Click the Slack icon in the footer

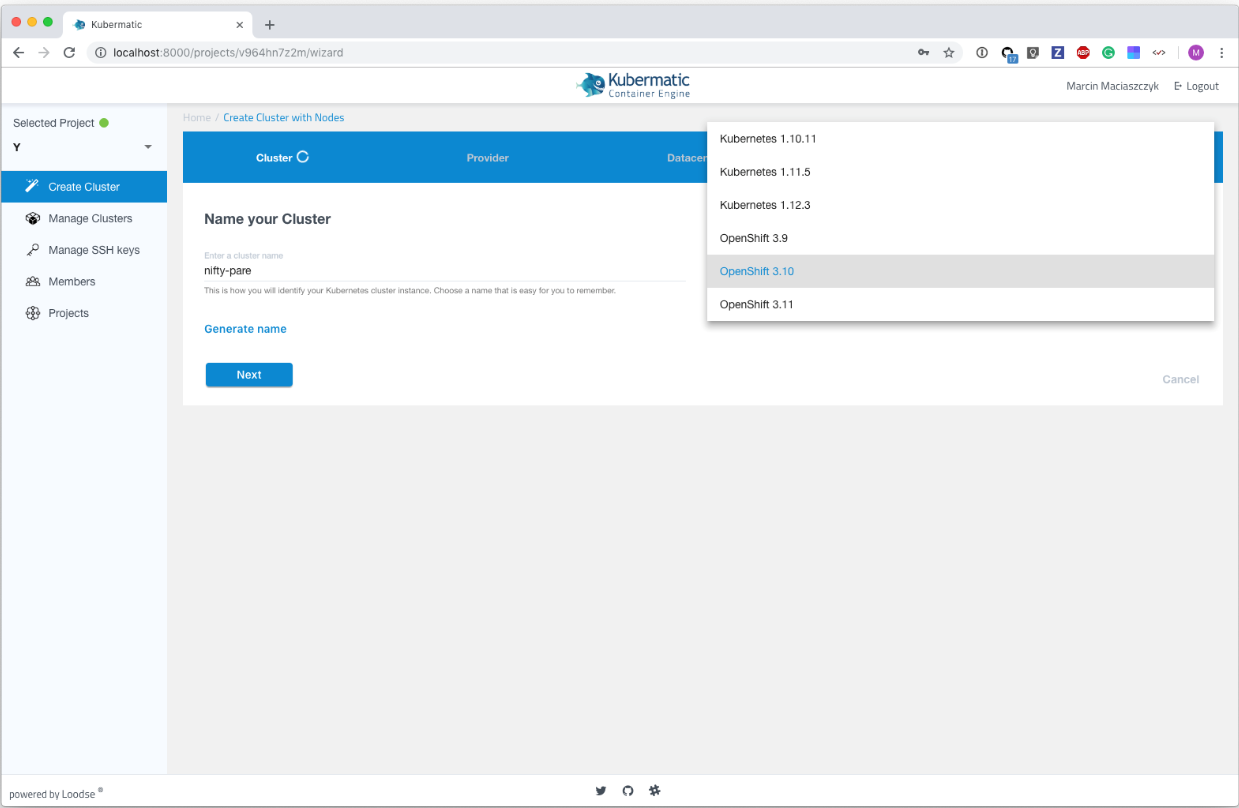click(x=655, y=790)
